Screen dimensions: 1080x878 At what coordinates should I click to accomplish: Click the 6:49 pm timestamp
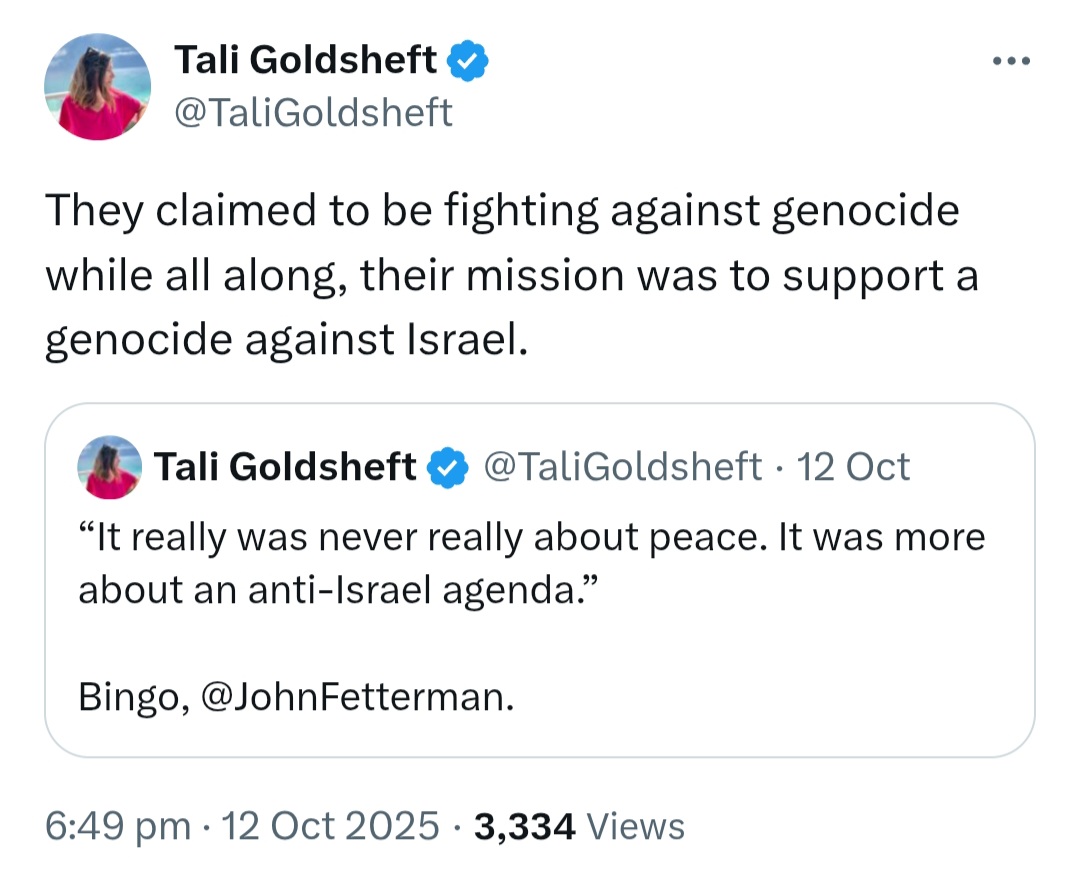[x=118, y=826]
